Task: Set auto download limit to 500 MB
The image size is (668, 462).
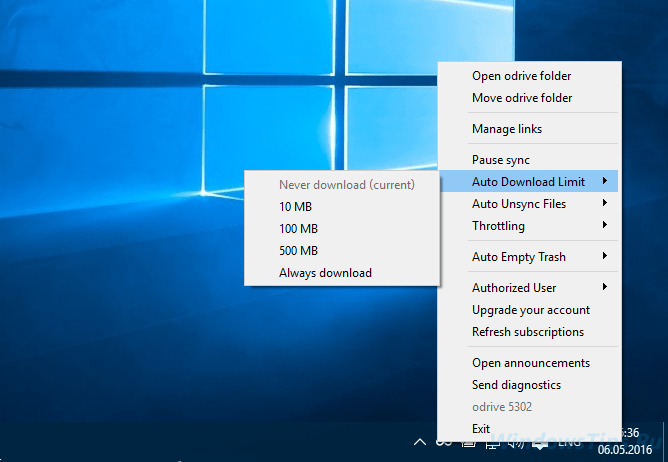Action: [x=342, y=251]
